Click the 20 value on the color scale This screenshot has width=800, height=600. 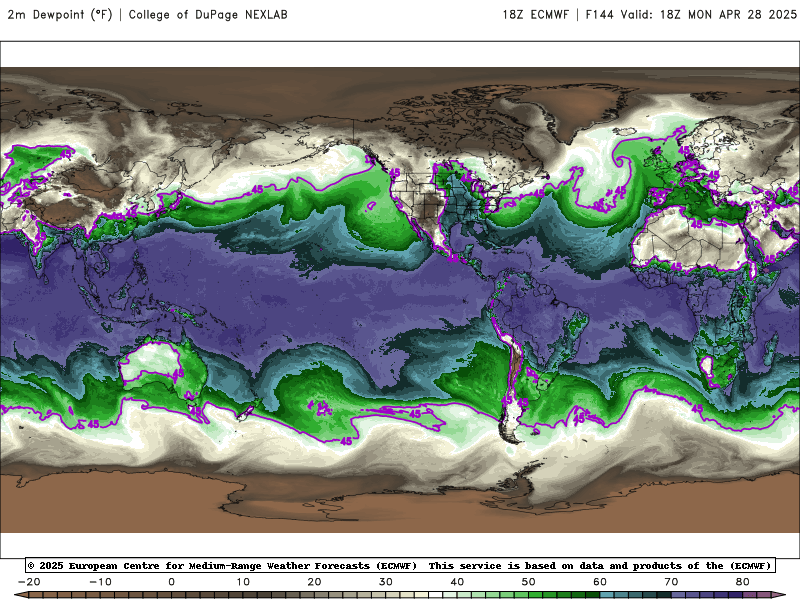coord(314,582)
